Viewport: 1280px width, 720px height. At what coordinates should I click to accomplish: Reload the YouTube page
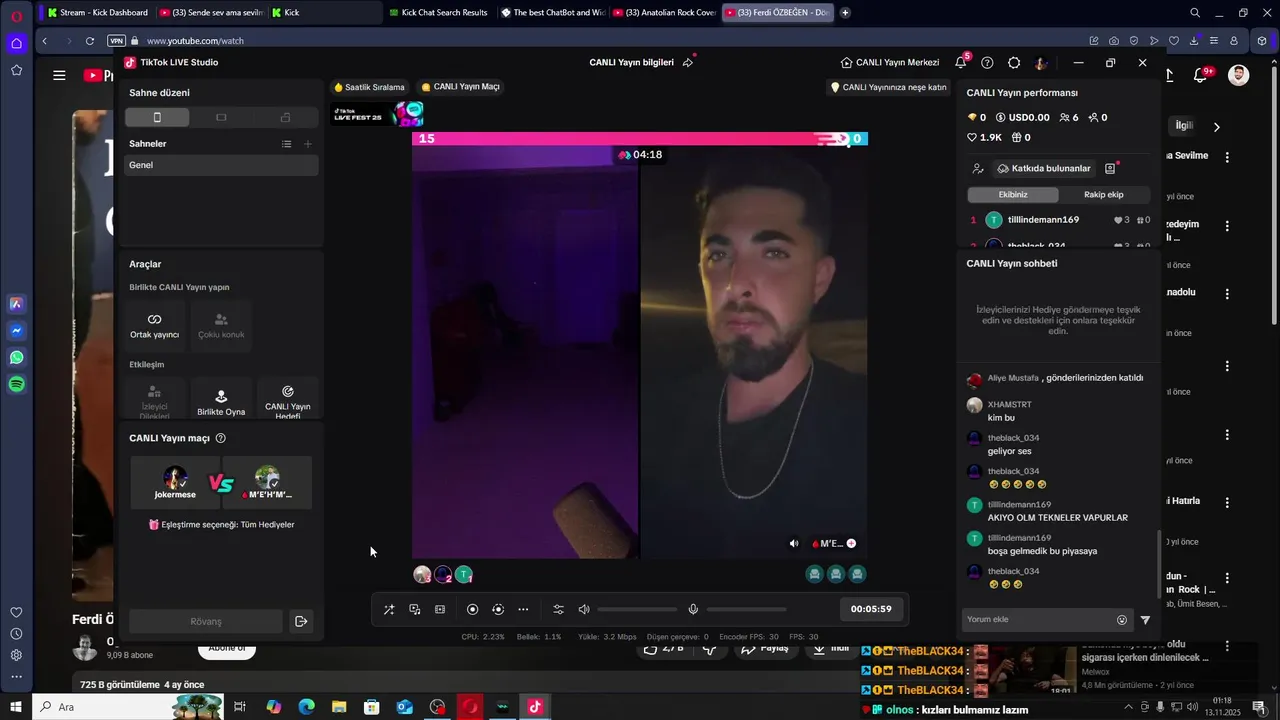tap(90, 41)
